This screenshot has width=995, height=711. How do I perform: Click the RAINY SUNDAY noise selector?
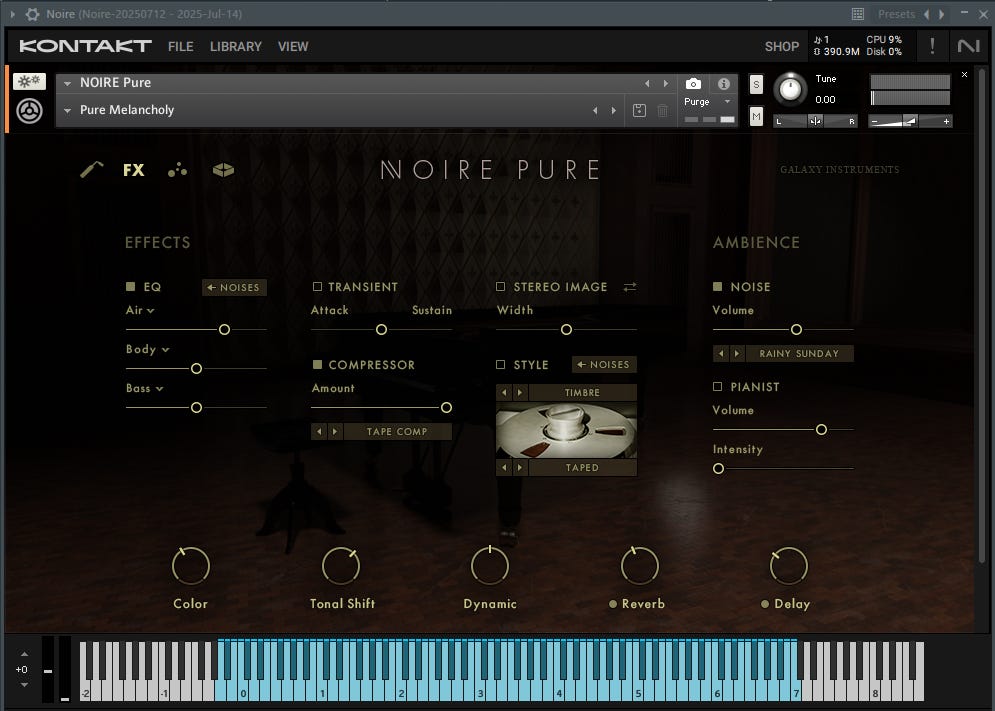point(799,354)
